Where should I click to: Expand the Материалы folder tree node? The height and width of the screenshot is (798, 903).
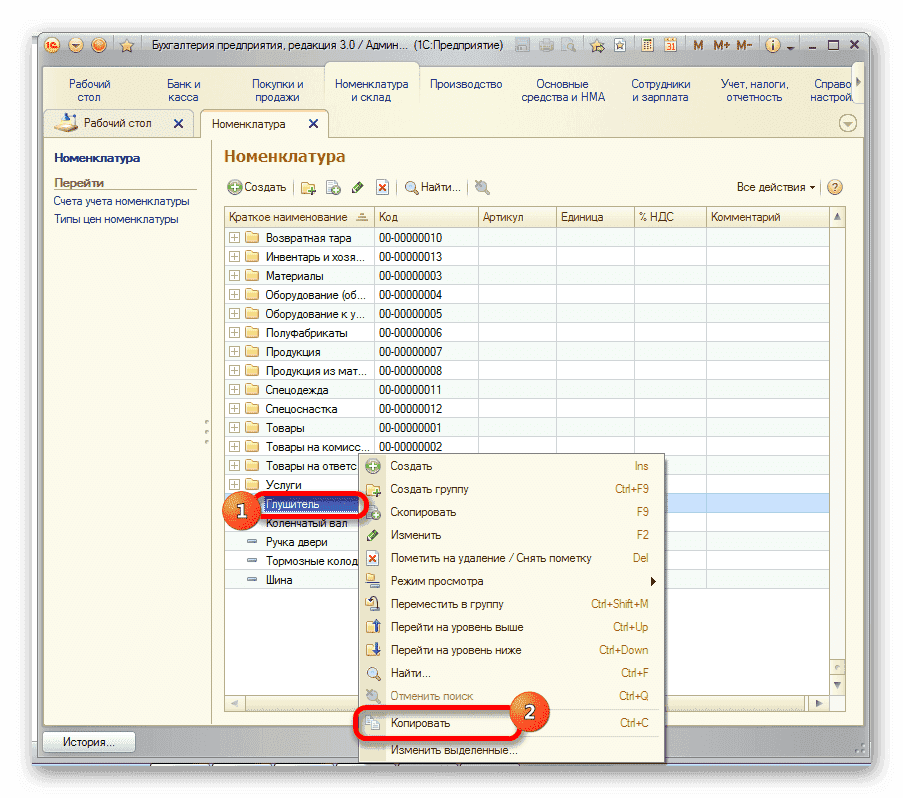[234, 276]
